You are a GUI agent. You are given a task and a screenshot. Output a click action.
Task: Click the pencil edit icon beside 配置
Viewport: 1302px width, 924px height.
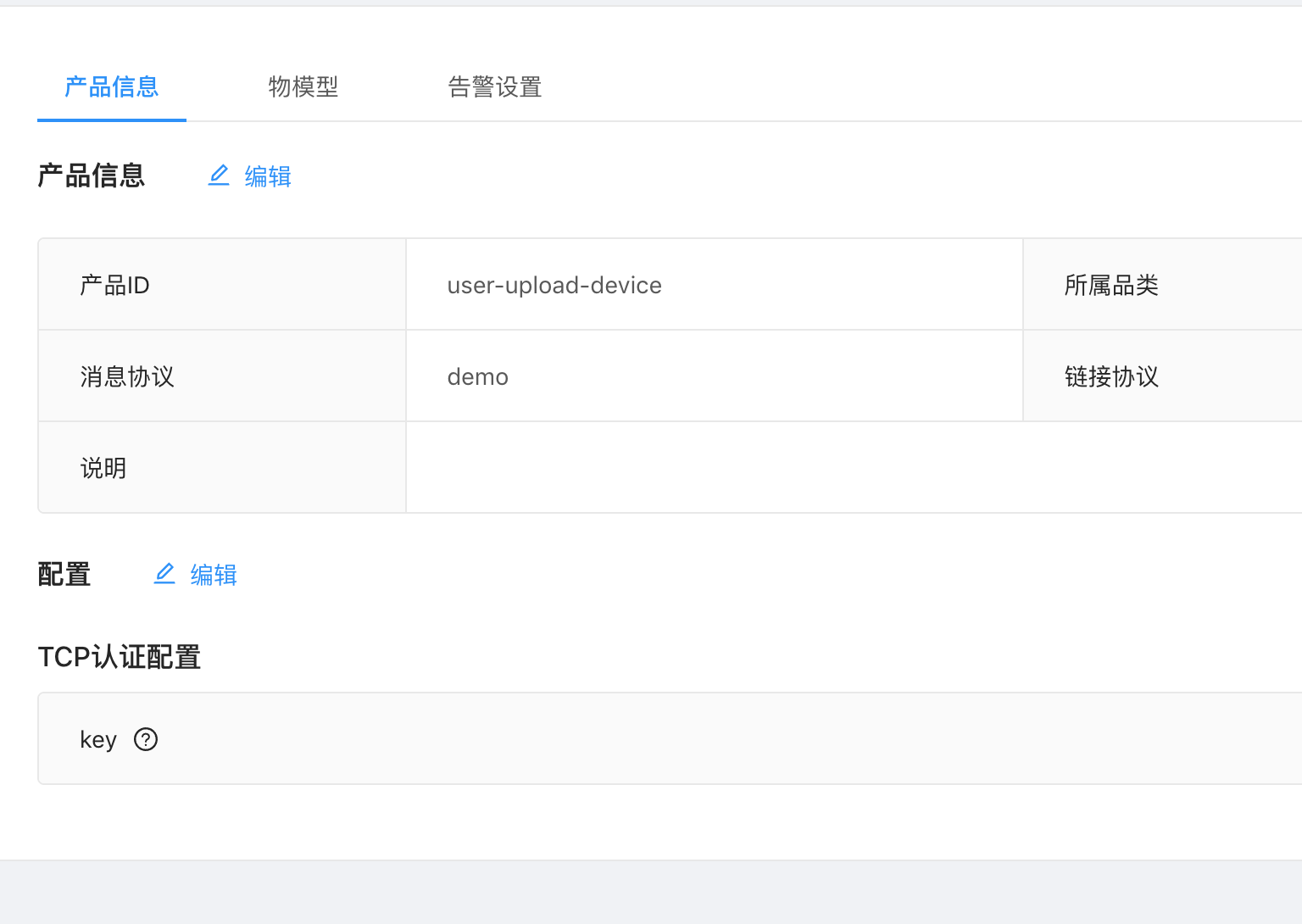[164, 574]
